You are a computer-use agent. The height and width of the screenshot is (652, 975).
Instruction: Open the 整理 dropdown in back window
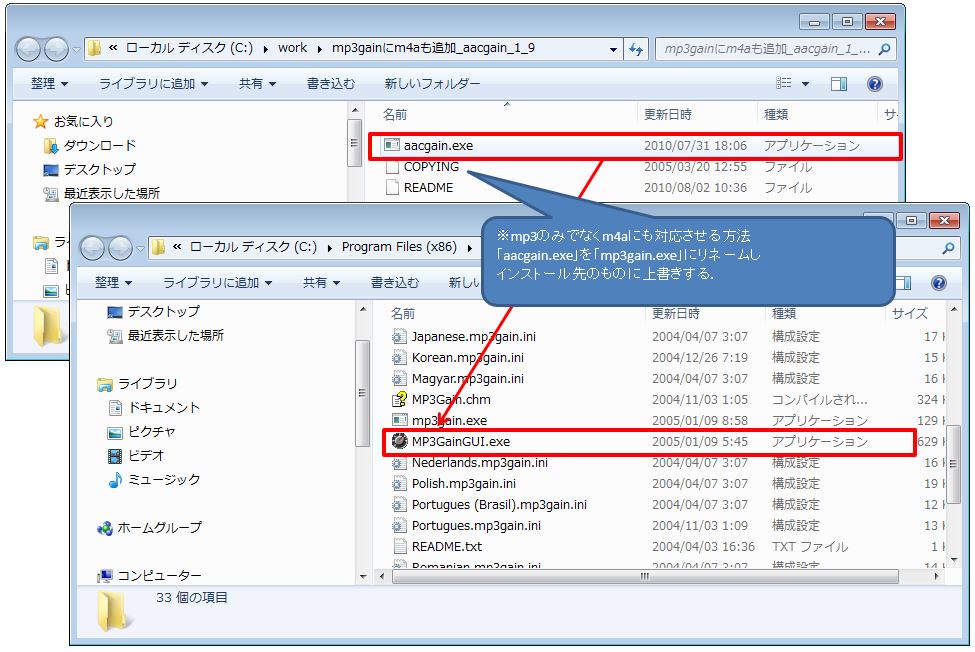coord(49,84)
